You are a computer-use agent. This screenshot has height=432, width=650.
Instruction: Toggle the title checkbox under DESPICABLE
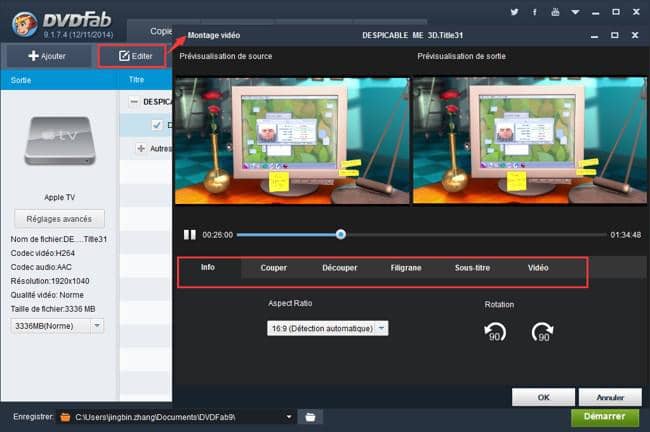click(157, 125)
